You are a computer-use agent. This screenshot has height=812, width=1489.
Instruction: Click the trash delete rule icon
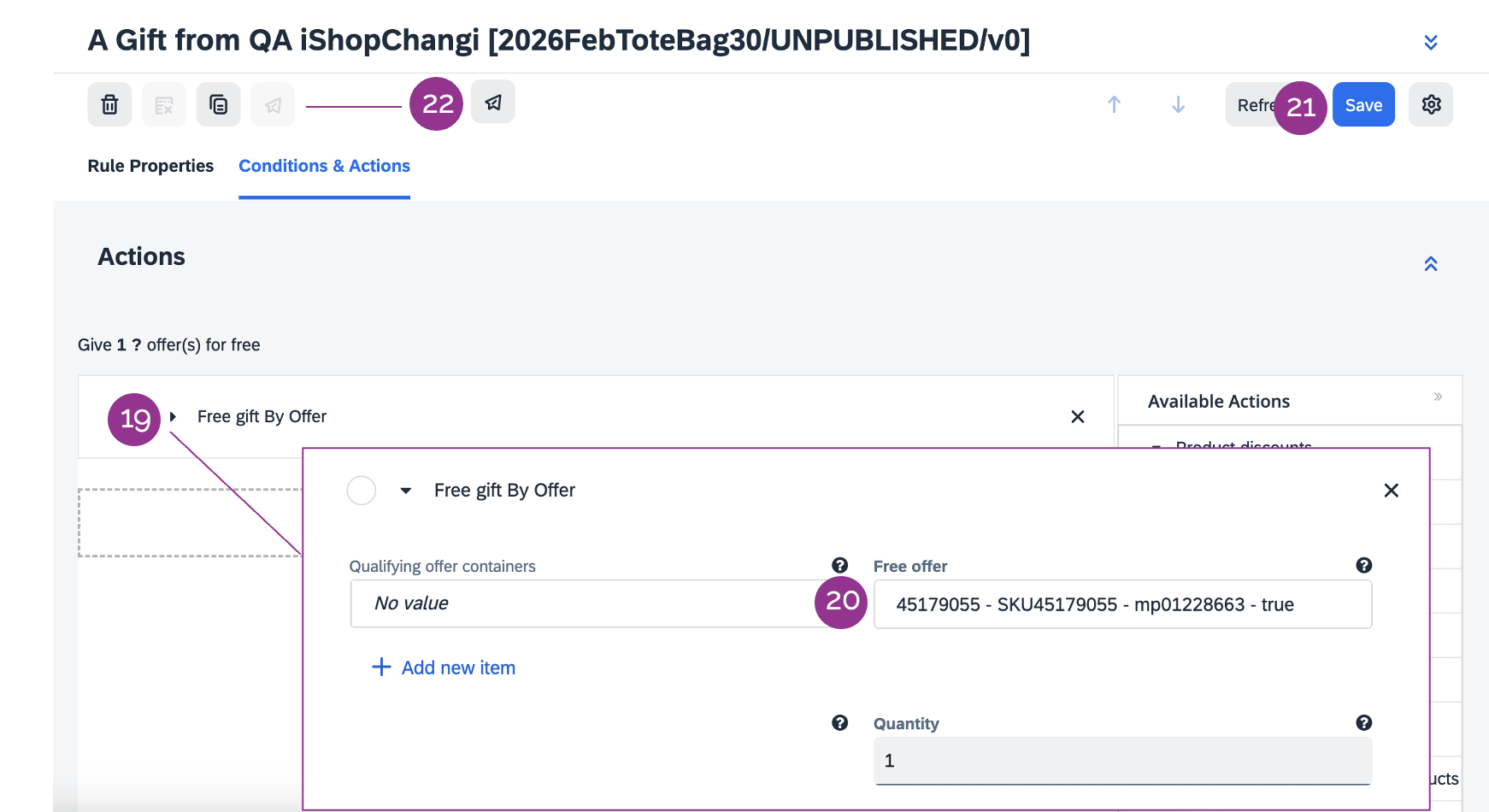(x=109, y=105)
